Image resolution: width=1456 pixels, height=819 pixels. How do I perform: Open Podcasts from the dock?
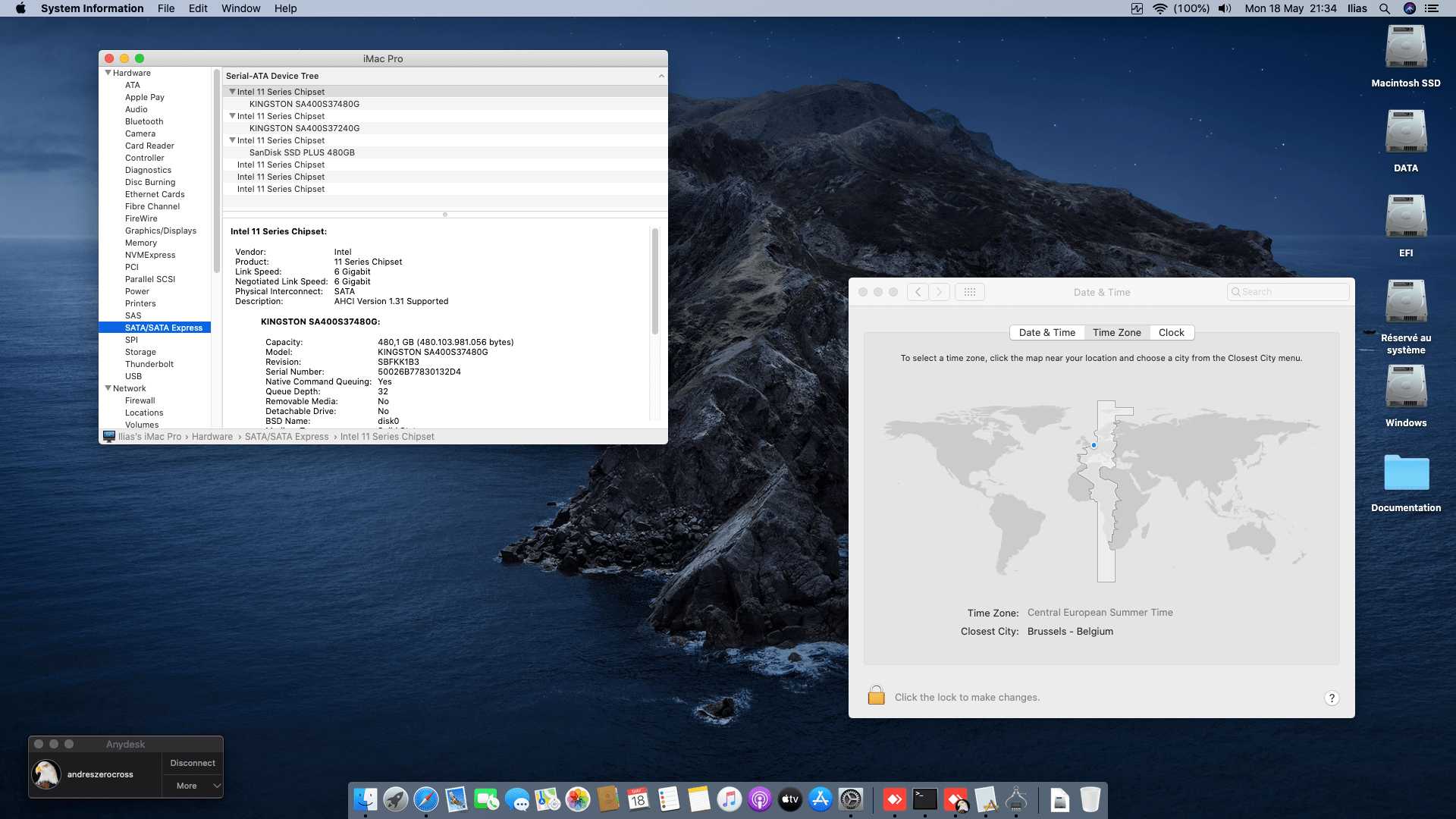click(x=760, y=799)
